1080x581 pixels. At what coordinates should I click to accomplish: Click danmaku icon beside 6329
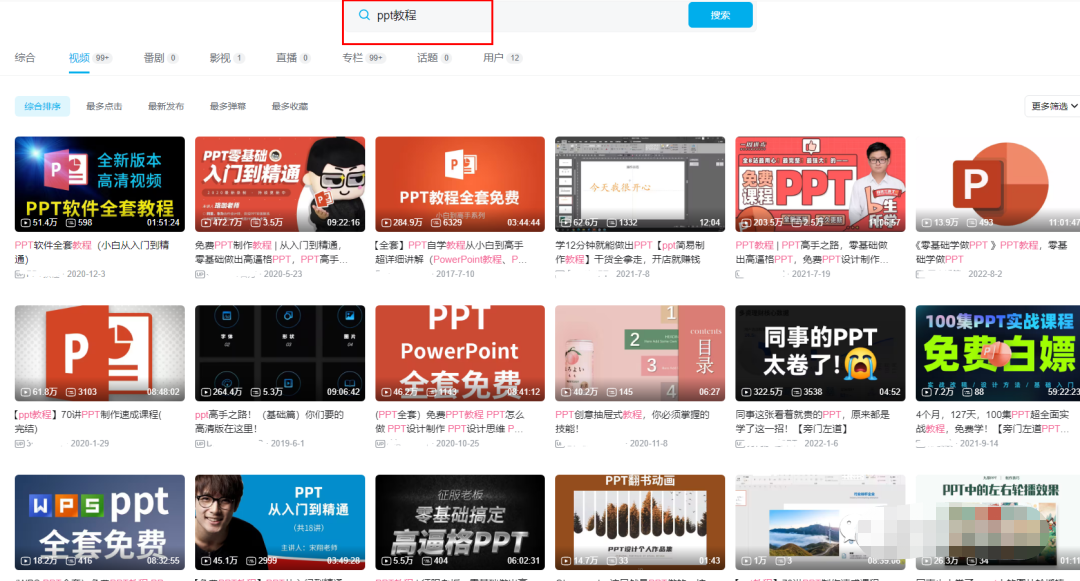(435, 223)
